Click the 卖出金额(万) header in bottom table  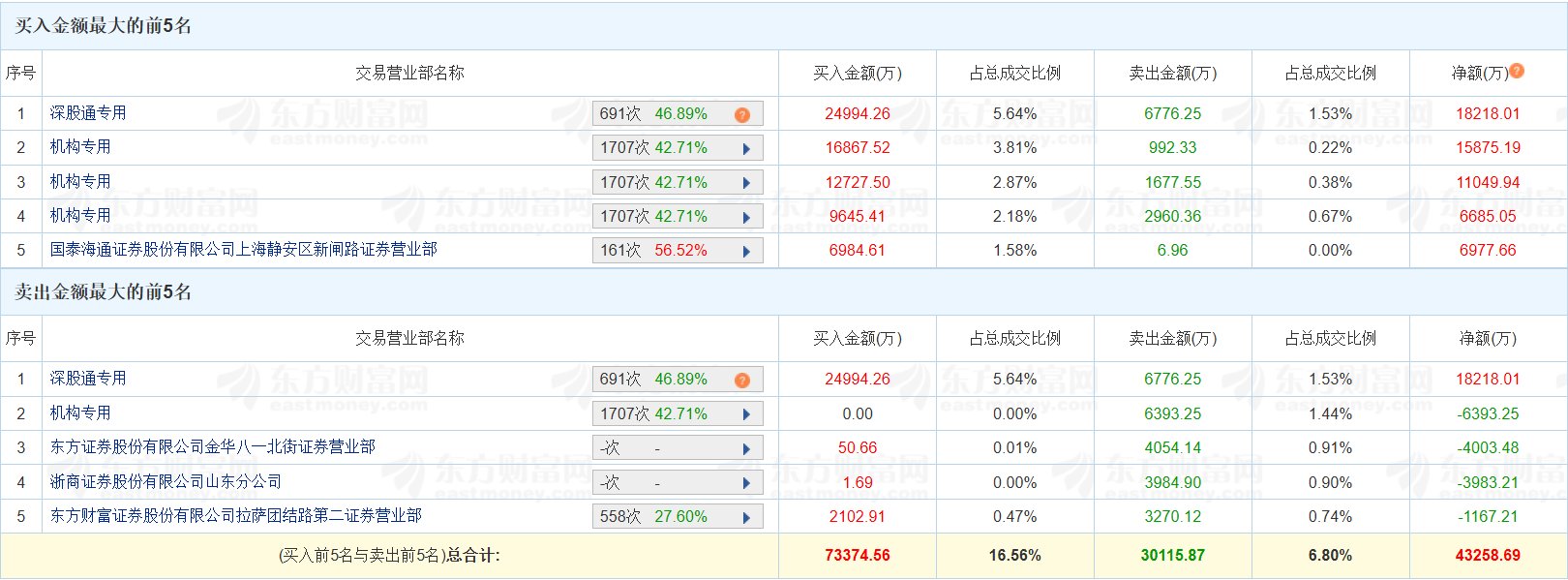(1173, 339)
